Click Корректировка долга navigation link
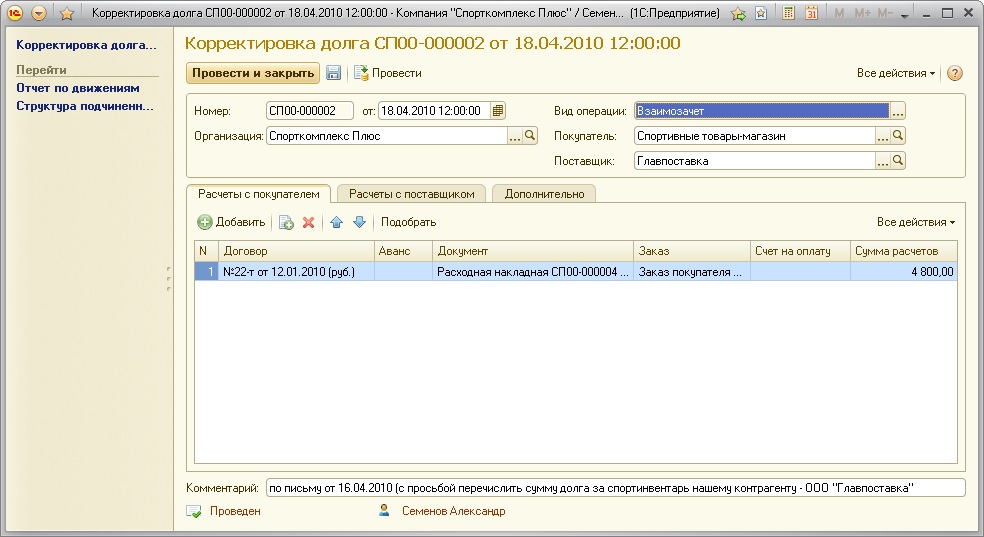 pyautogui.click(x=86, y=45)
